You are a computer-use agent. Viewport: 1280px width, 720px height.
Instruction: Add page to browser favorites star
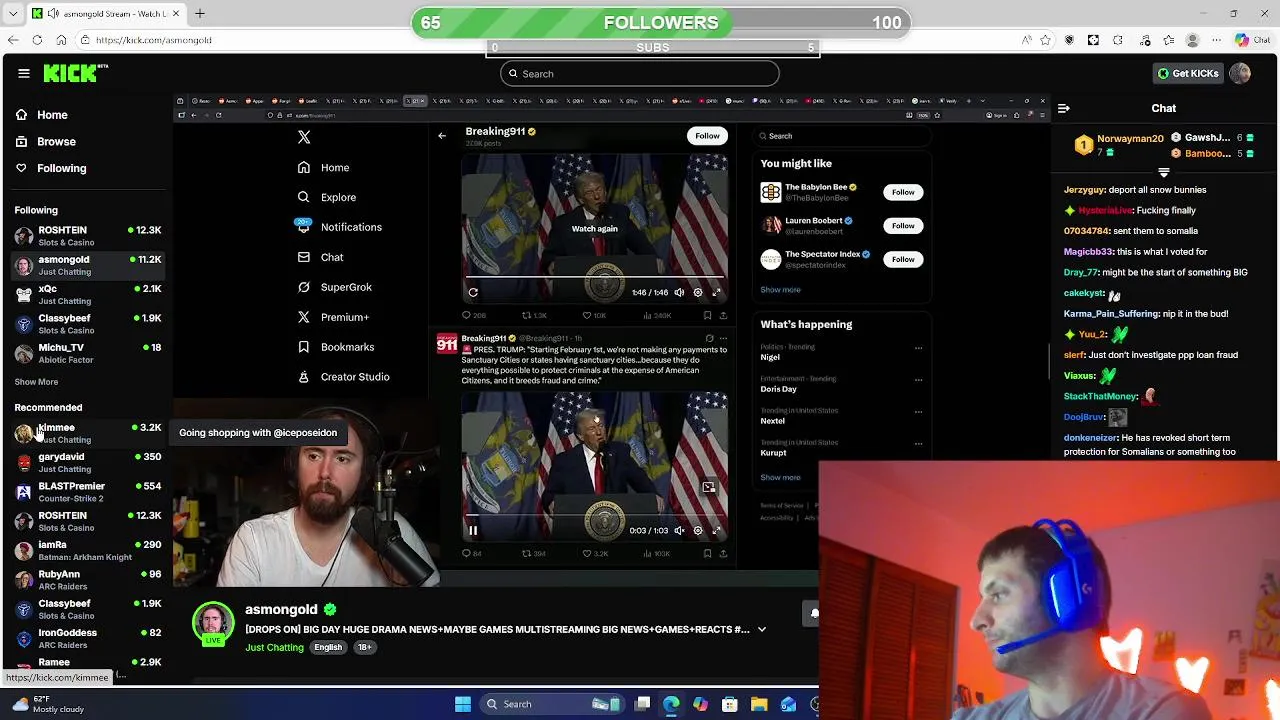[1045, 40]
